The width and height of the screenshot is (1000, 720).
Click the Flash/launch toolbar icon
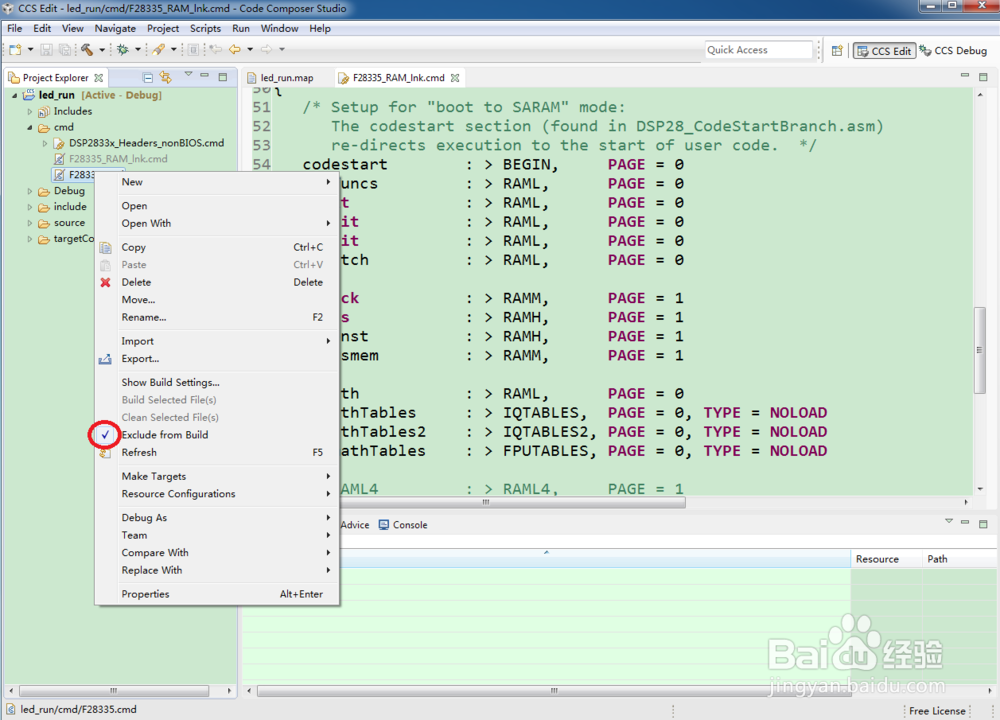tap(158, 50)
